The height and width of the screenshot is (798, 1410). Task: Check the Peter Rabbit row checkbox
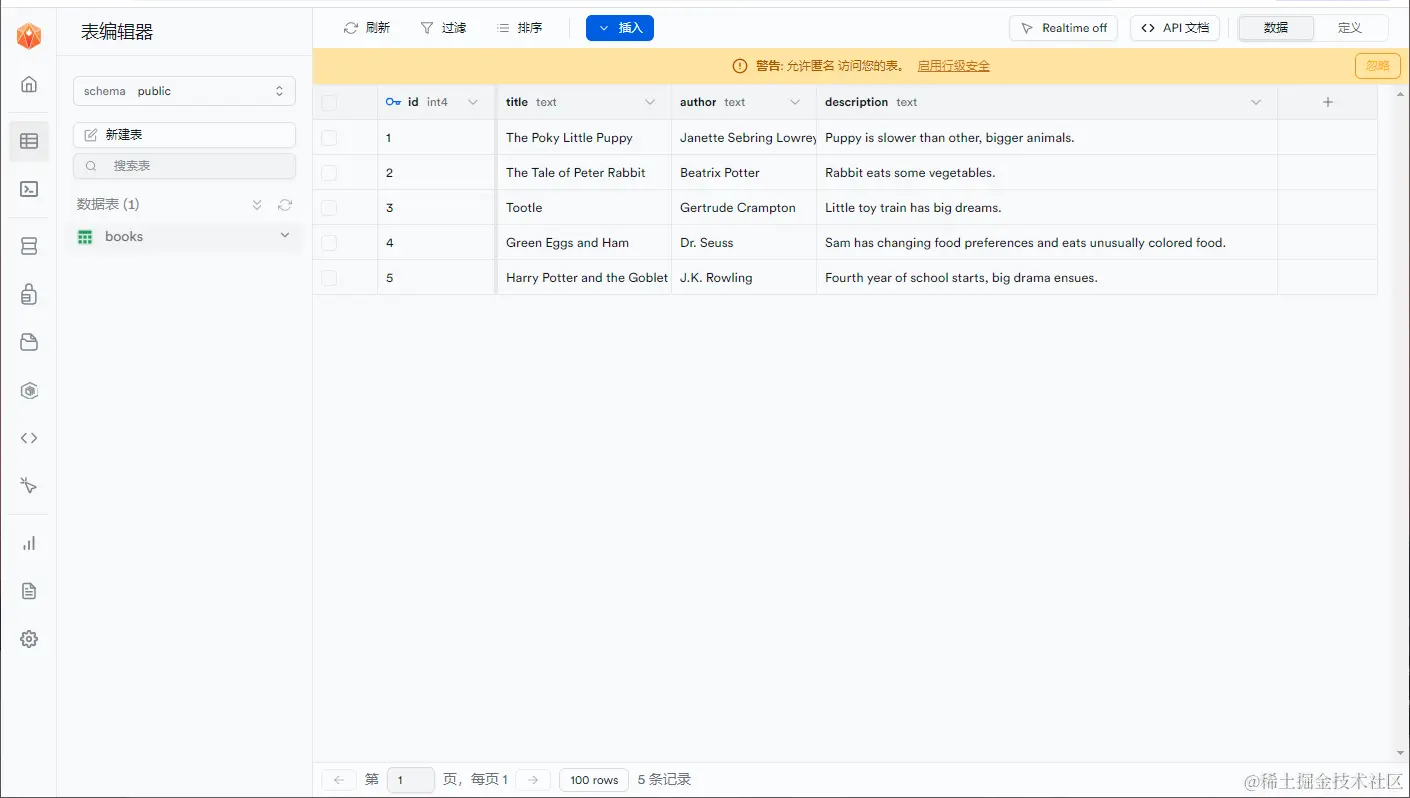pos(329,173)
